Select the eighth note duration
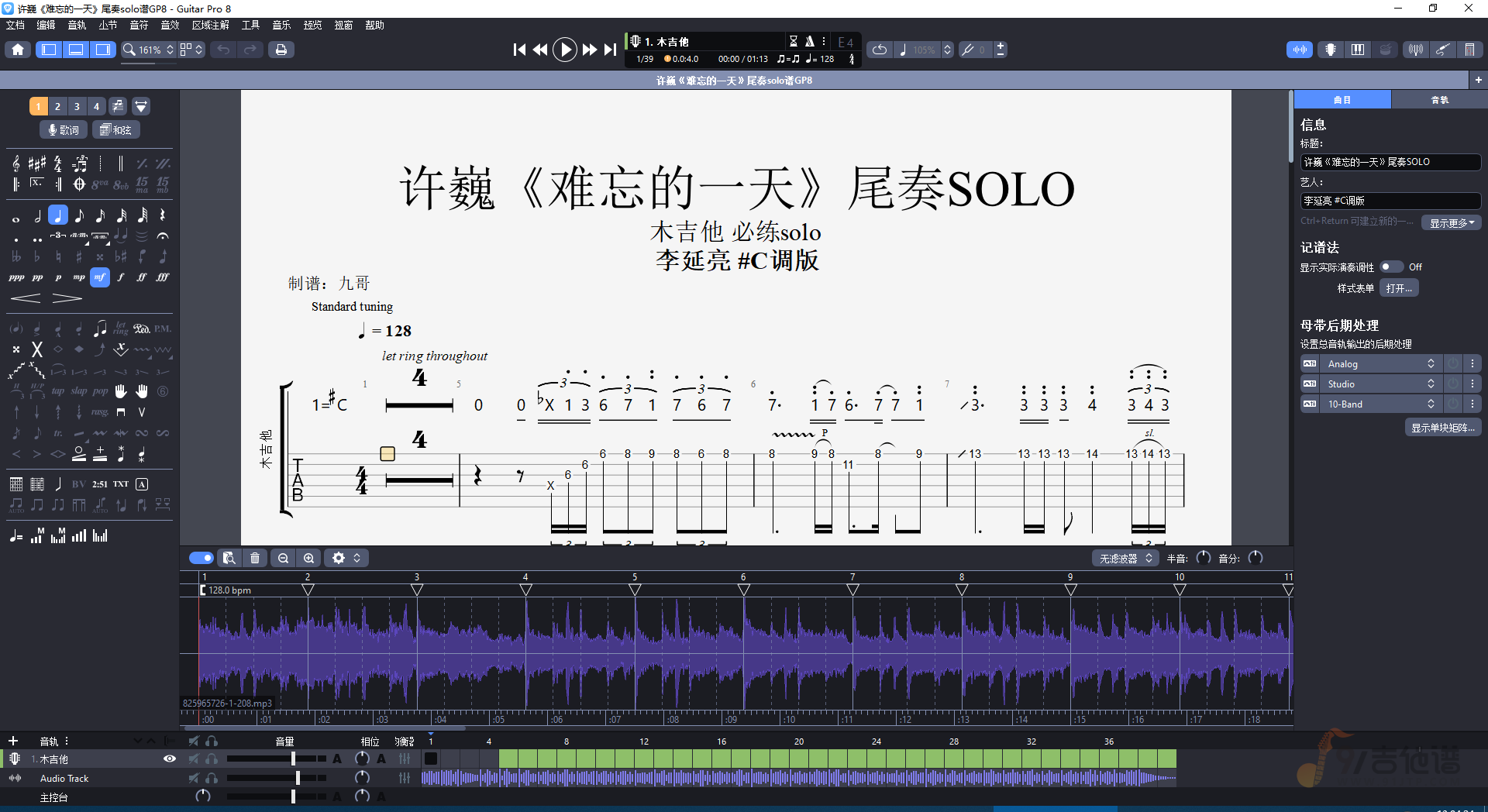This screenshot has height=812, width=1488. pos(79,216)
